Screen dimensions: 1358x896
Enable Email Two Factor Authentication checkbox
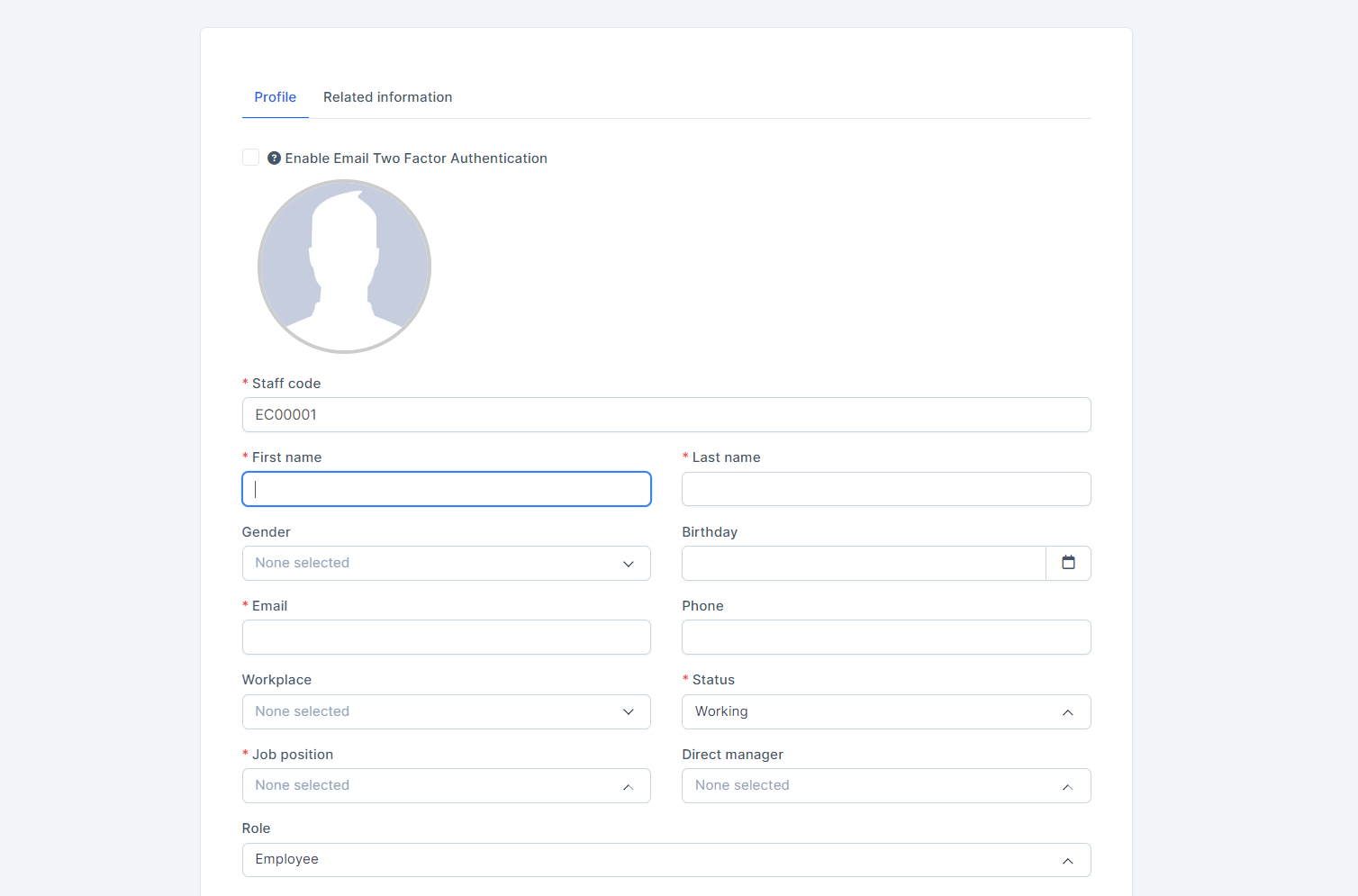pyautogui.click(x=251, y=158)
